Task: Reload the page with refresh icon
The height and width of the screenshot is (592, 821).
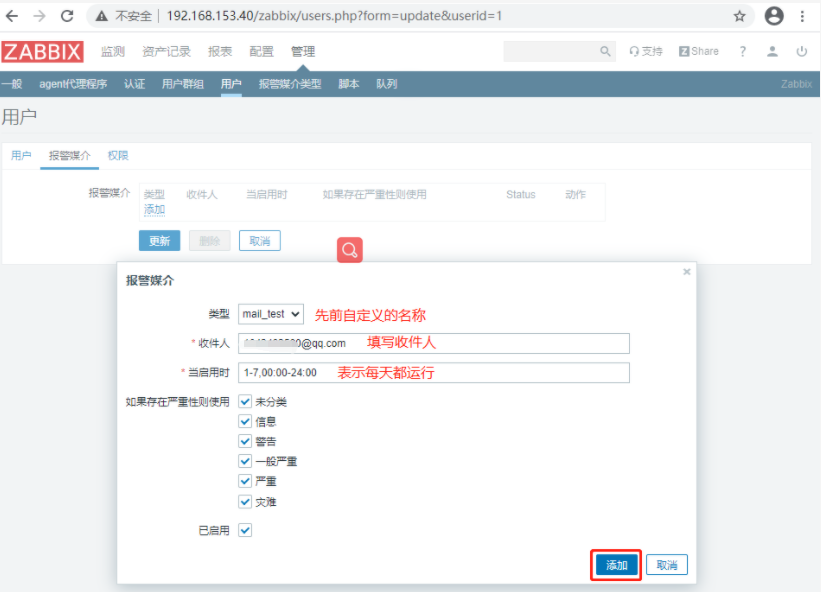Action: [x=68, y=16]
